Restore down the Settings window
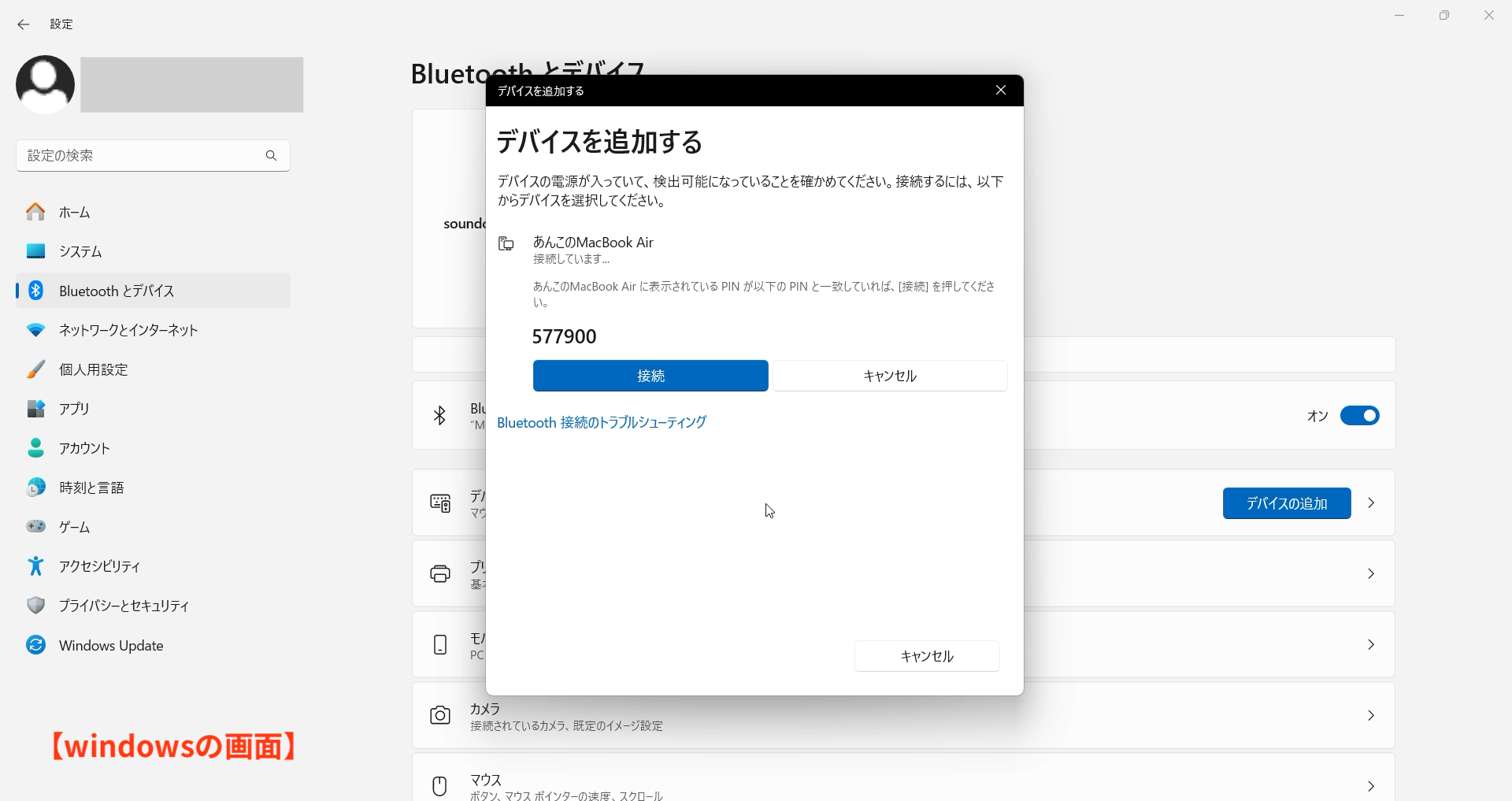 tap(1444, 16)
